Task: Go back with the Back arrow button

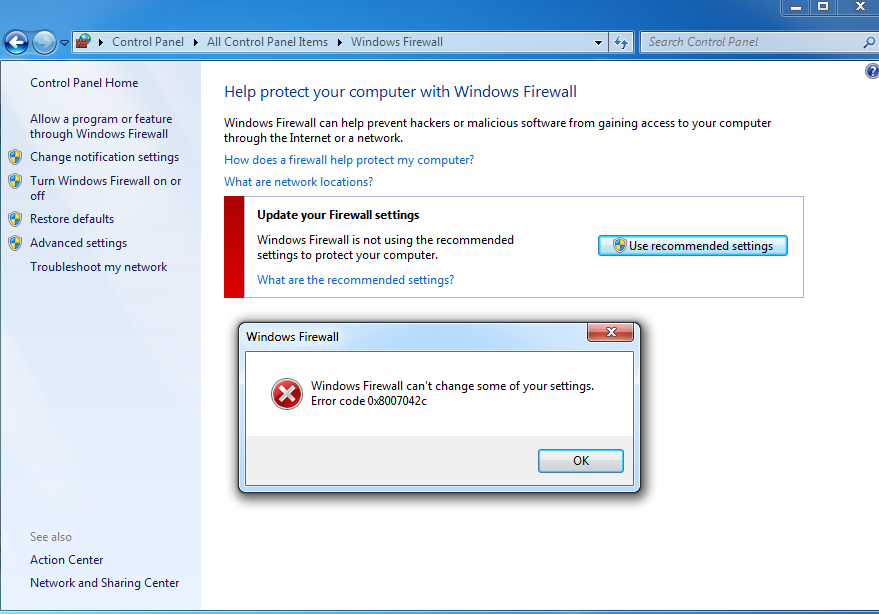Action: coord(16,42)
